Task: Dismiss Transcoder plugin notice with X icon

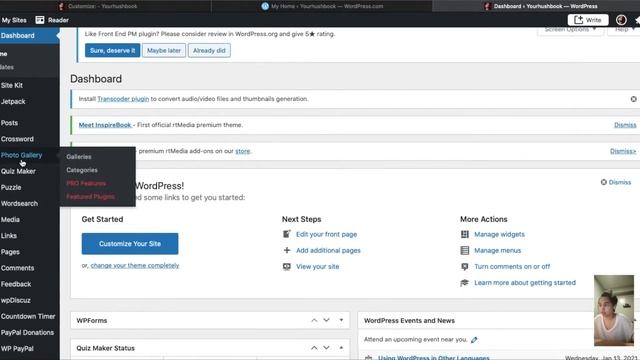Action: pos(633,99)
